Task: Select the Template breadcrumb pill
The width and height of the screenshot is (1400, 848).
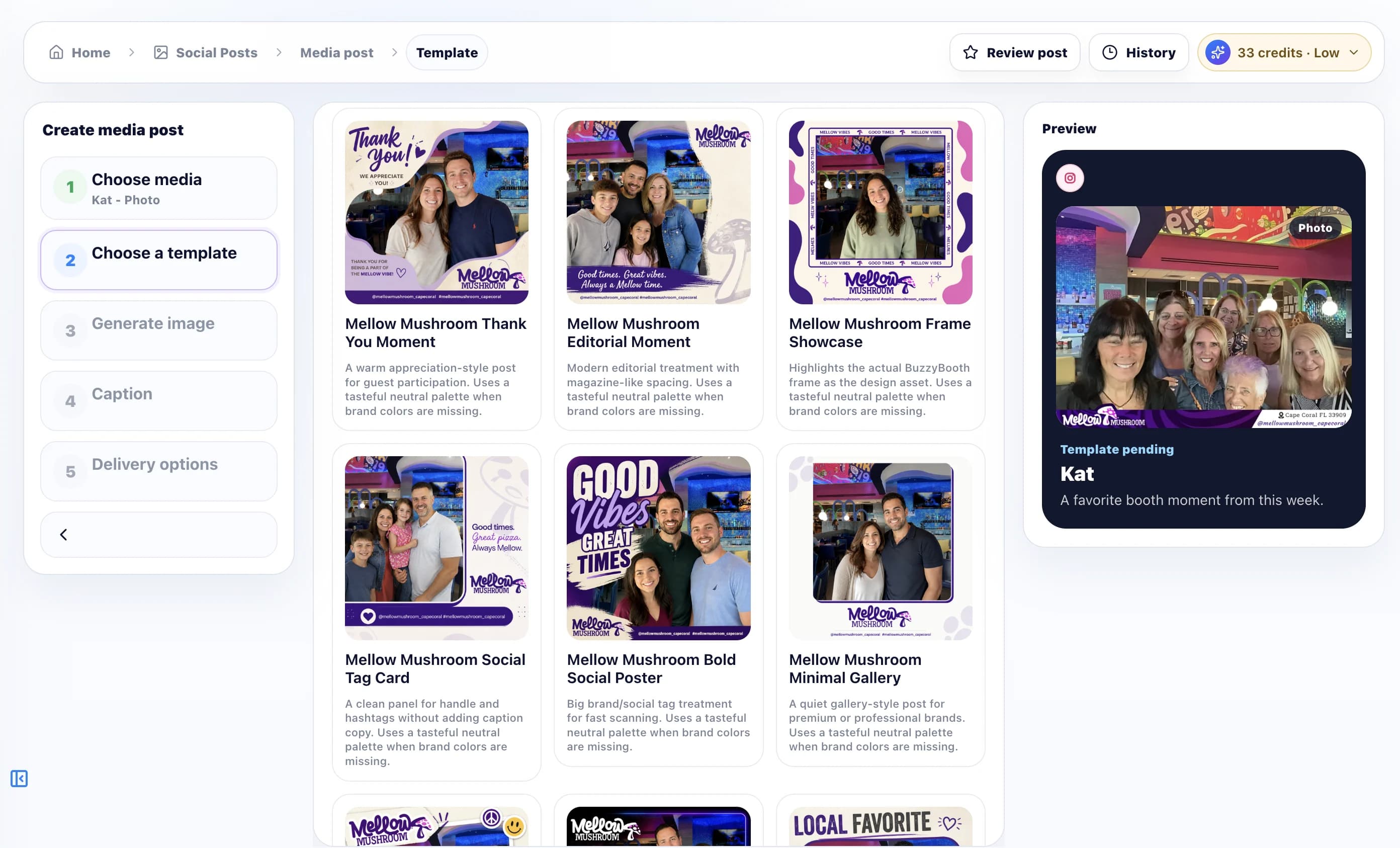Action: (x=447, y=52)
